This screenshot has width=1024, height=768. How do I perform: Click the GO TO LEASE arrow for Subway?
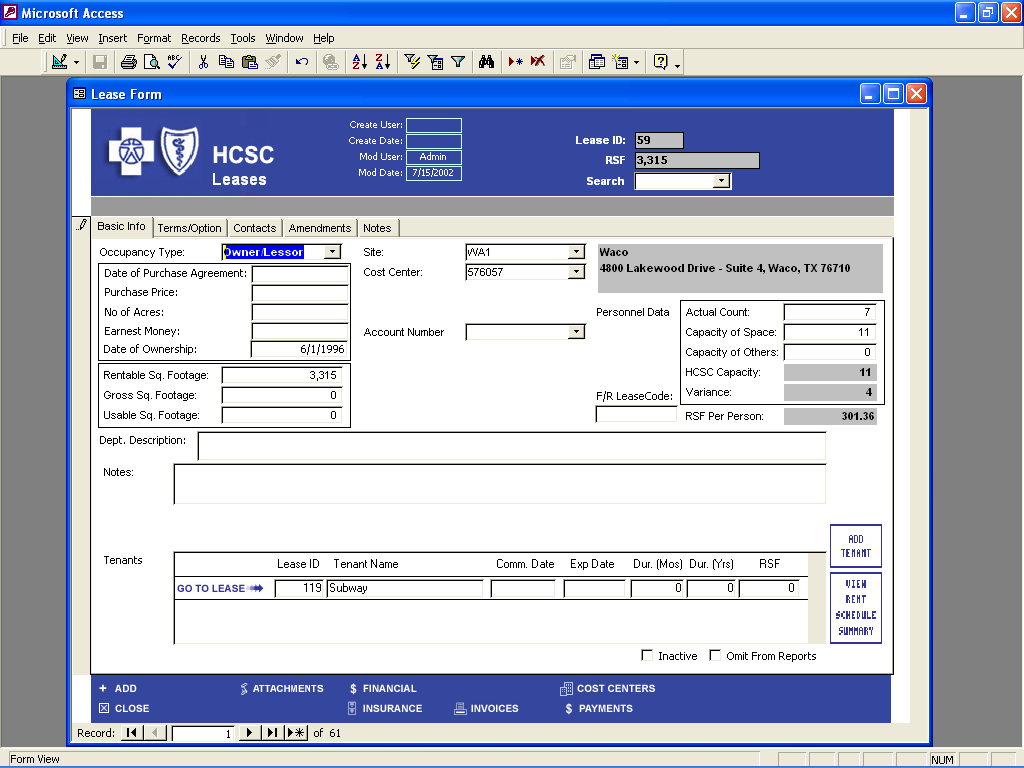click(220, 588)
